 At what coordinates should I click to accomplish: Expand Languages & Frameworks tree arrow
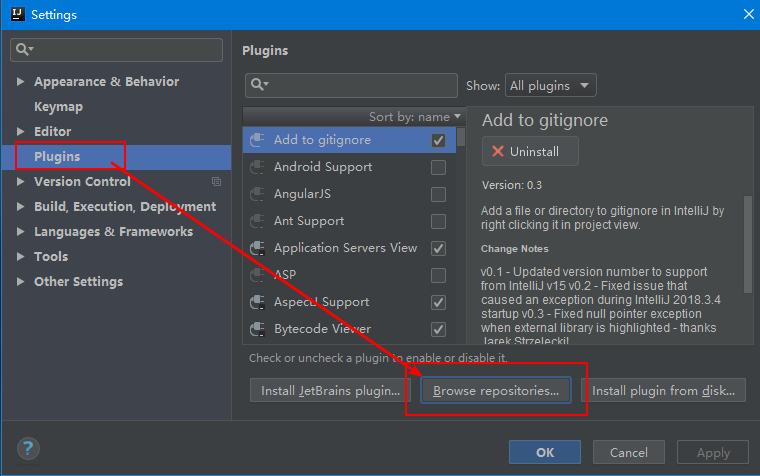point(20,231)
